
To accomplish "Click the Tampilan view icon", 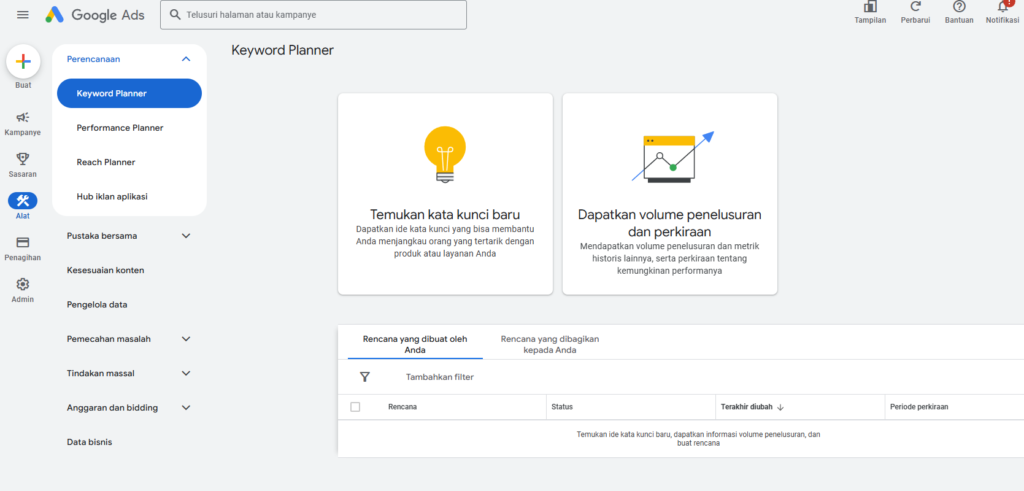I will click(870, 7).
